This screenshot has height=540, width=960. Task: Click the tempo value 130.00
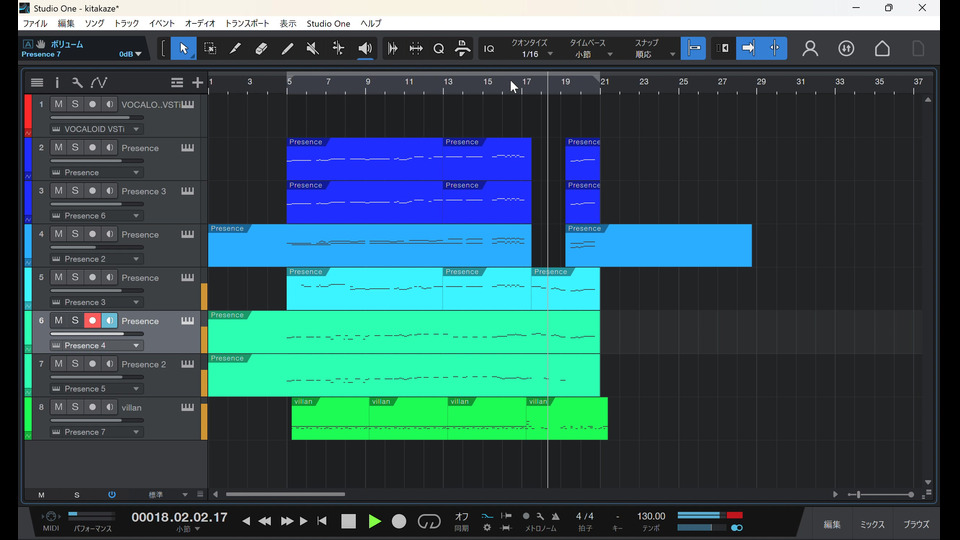coord(651,516)
